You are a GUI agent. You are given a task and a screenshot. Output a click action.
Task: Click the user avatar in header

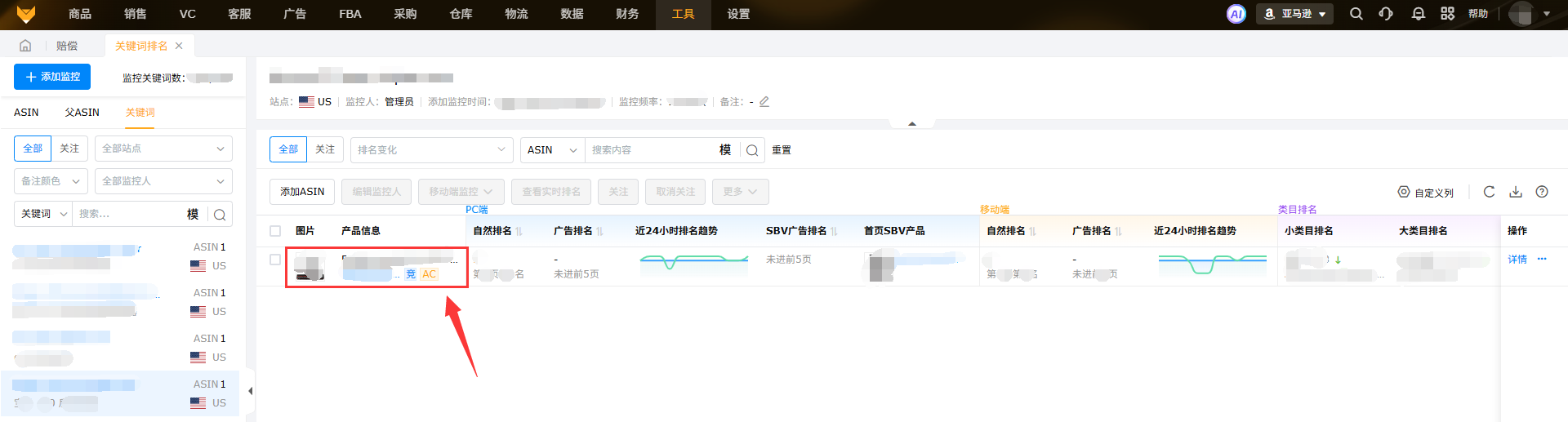click(x=1521, y=14)
